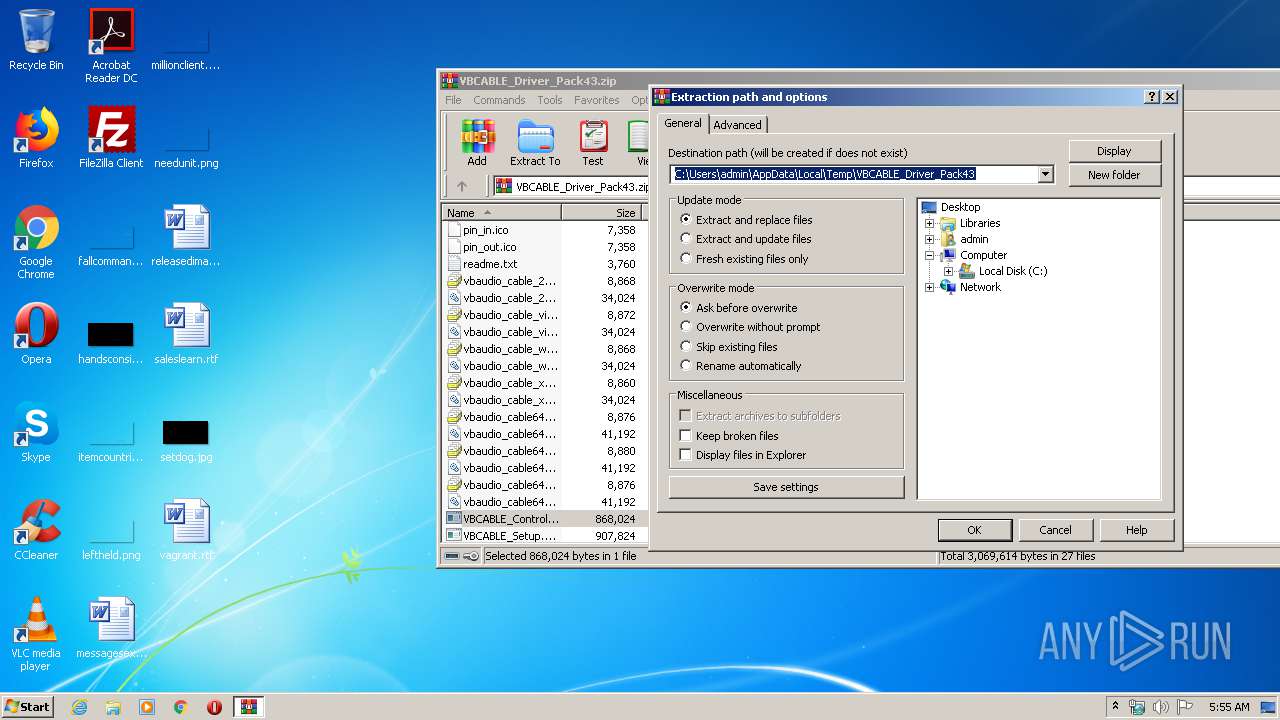Open VLC media player desktop shortcut
This screenshot has width=1280, height=720.
tap(36, 634)
